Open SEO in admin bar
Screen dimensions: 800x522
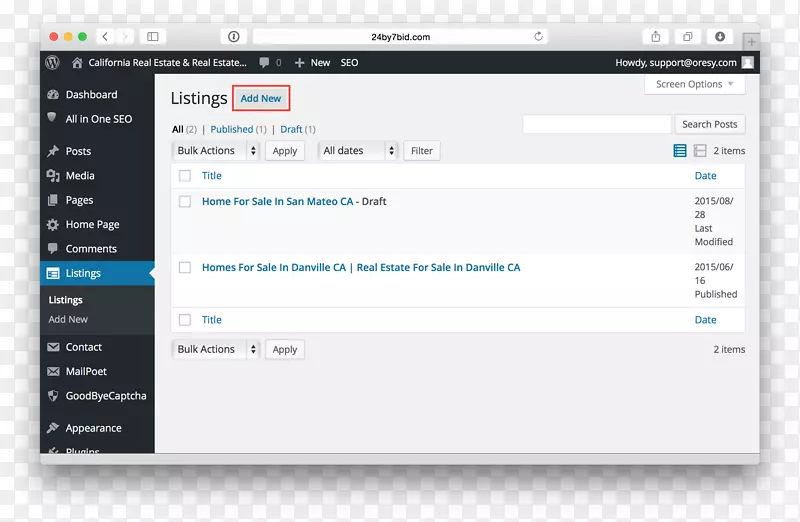pyautogui.click(x=349, y=63)
